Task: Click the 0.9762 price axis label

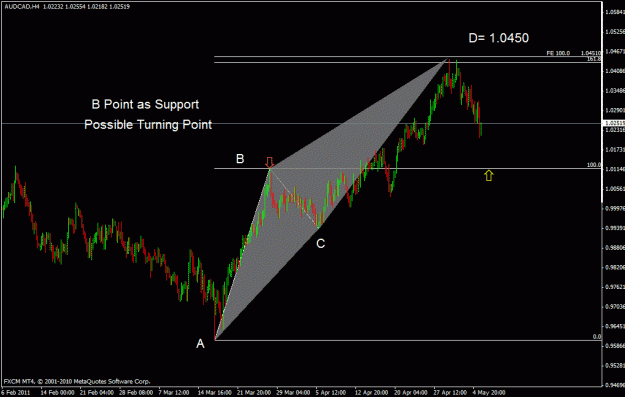Action: (615, 287)
